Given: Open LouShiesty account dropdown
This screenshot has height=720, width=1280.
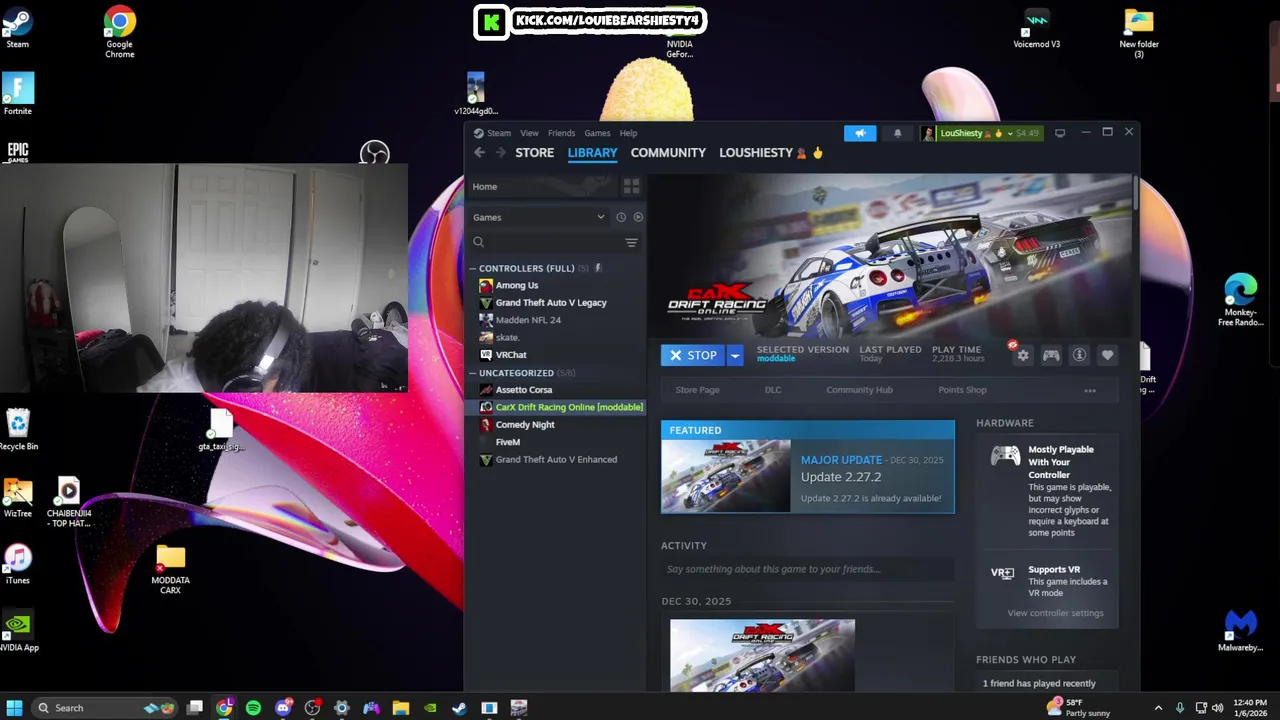Looking at the screenshot, I should click(982, 133).
